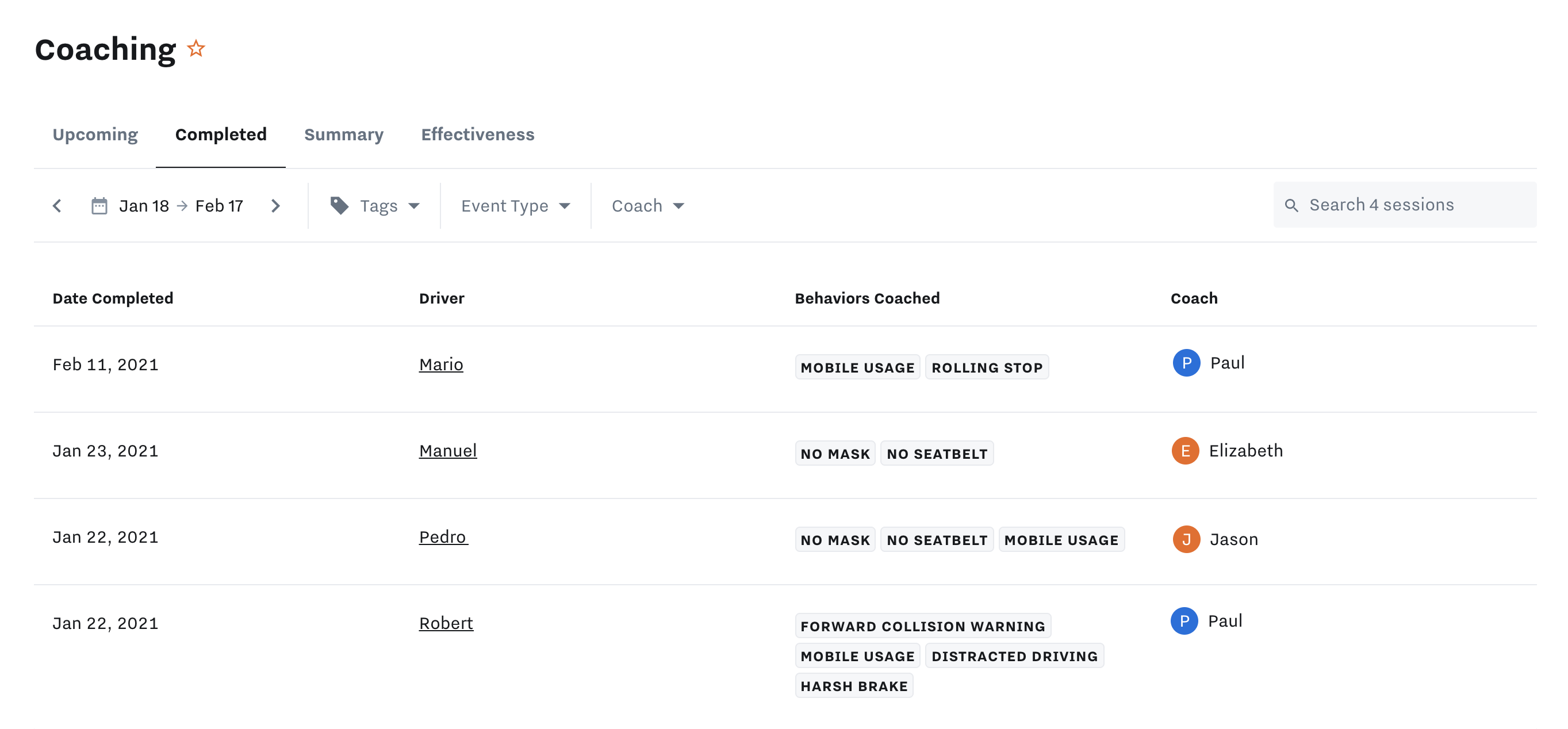Click Paul's blue avatar in Mario's row

coord(1186,363)
